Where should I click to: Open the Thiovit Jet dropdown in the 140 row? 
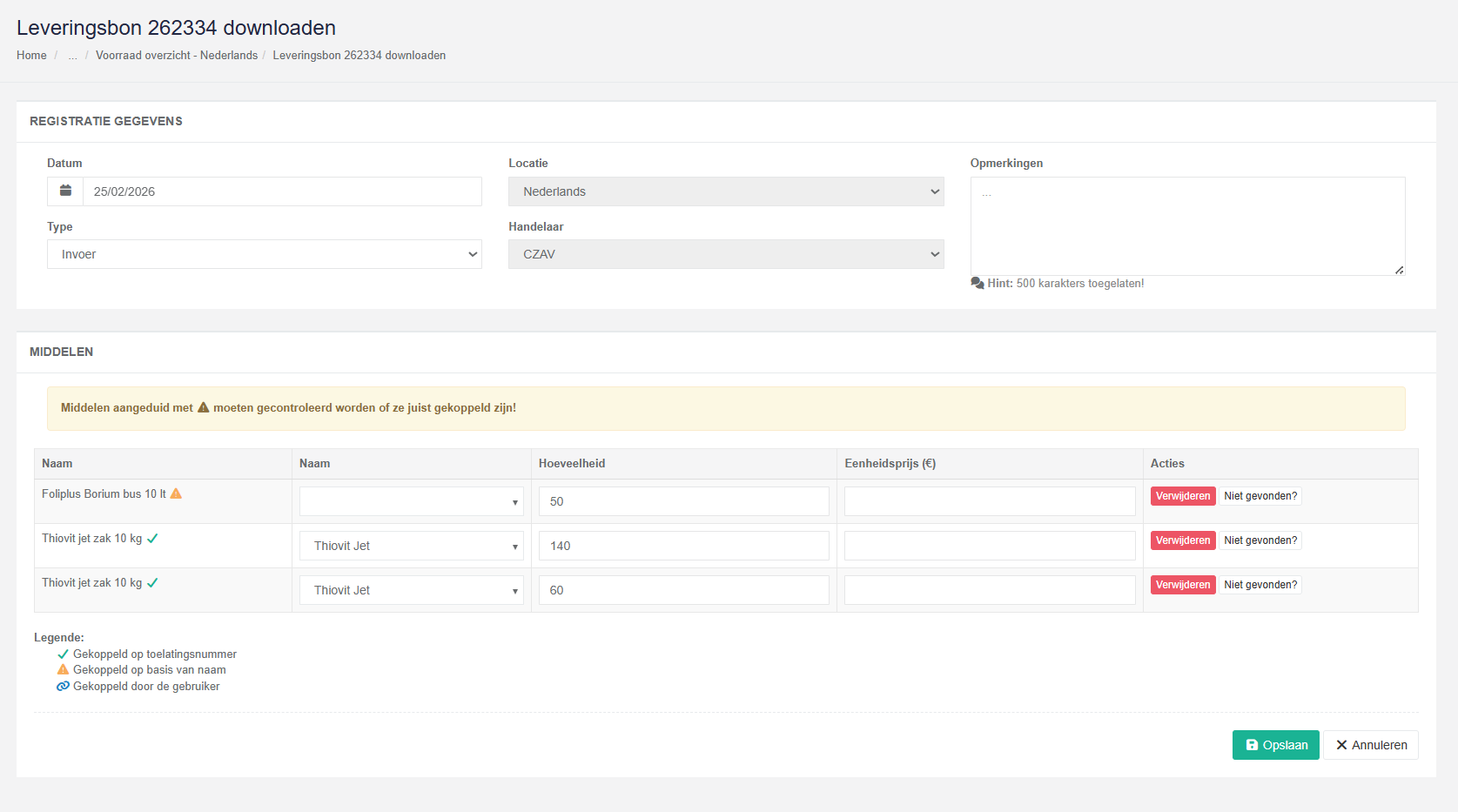pyautogui.click(x=412, y=546)
